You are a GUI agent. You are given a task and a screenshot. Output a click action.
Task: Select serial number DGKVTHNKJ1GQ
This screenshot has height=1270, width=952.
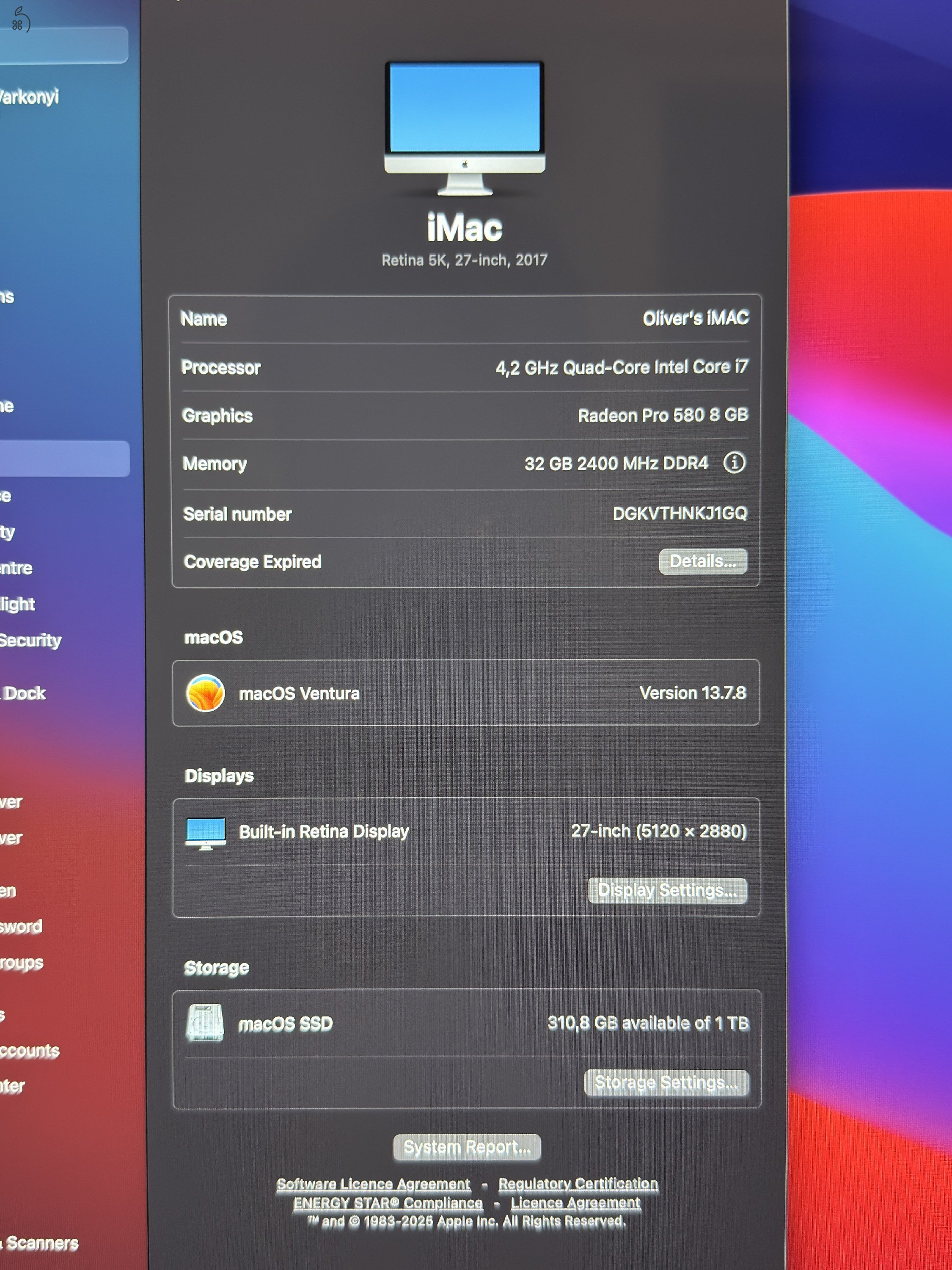(x=680, y=513)
